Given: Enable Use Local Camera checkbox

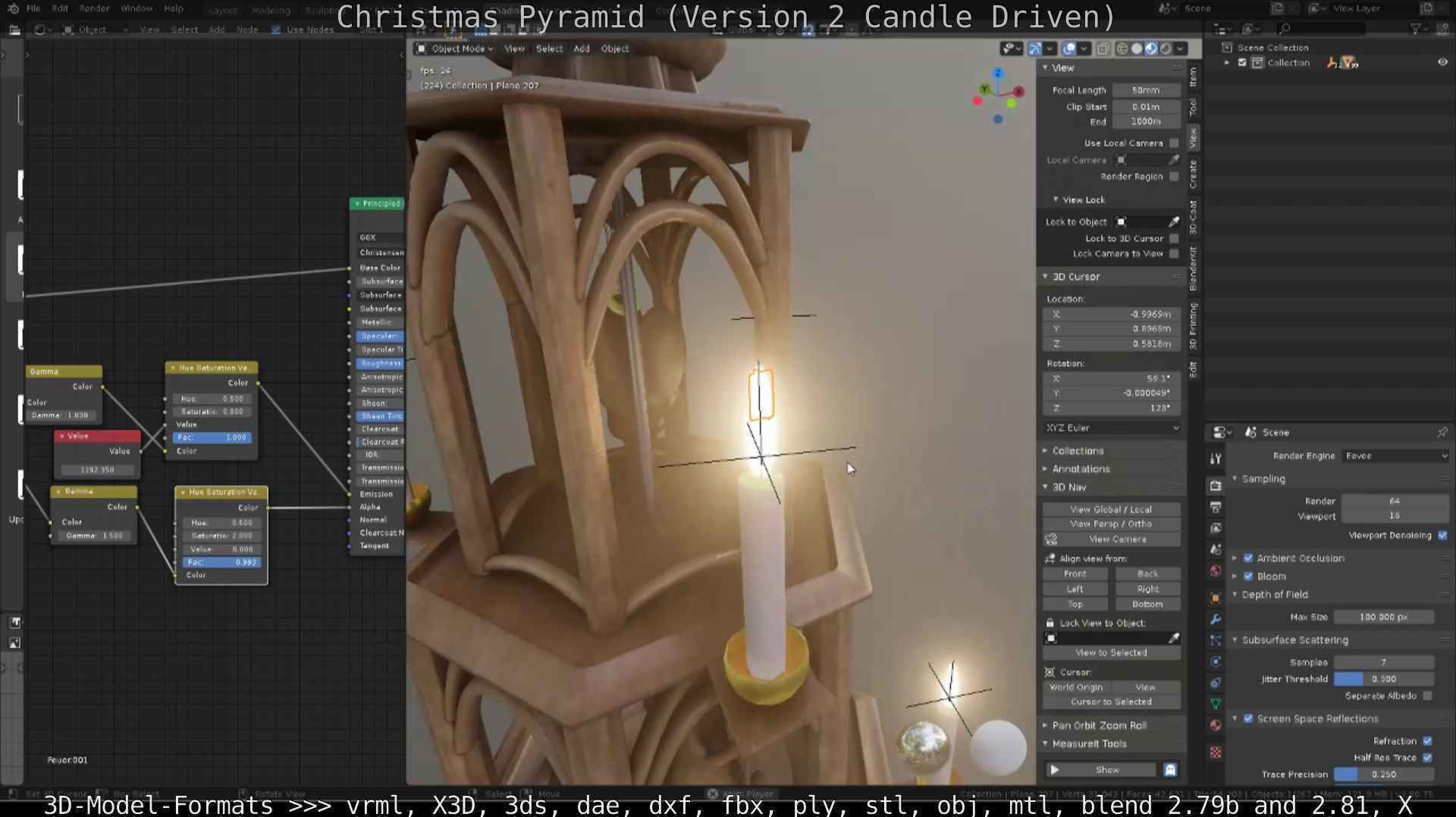Looking at the screenshot, I should 1174,143.
